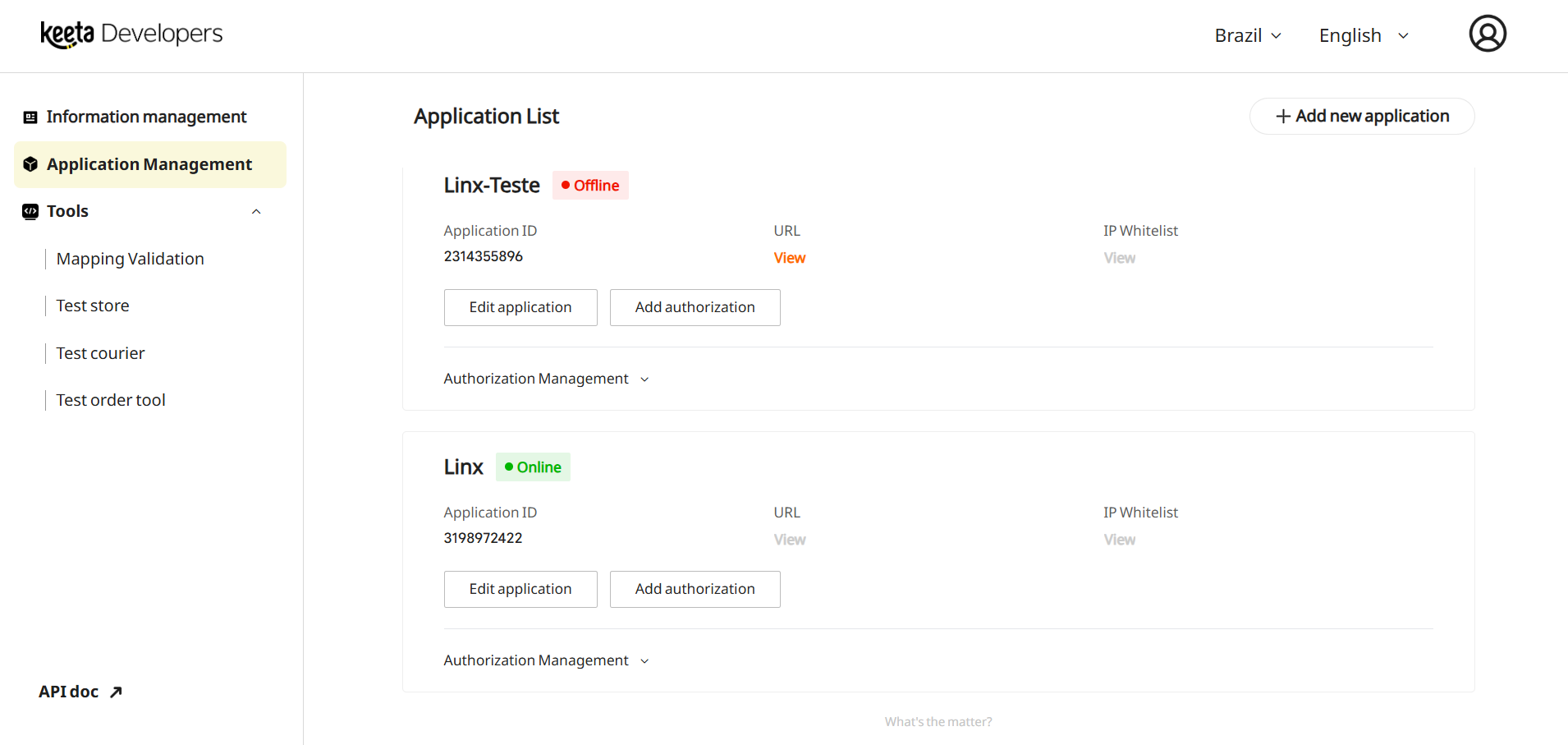The image size is (1568, 745).
Task: Edit the Linx-Teste application
Action: click(520, 307)
